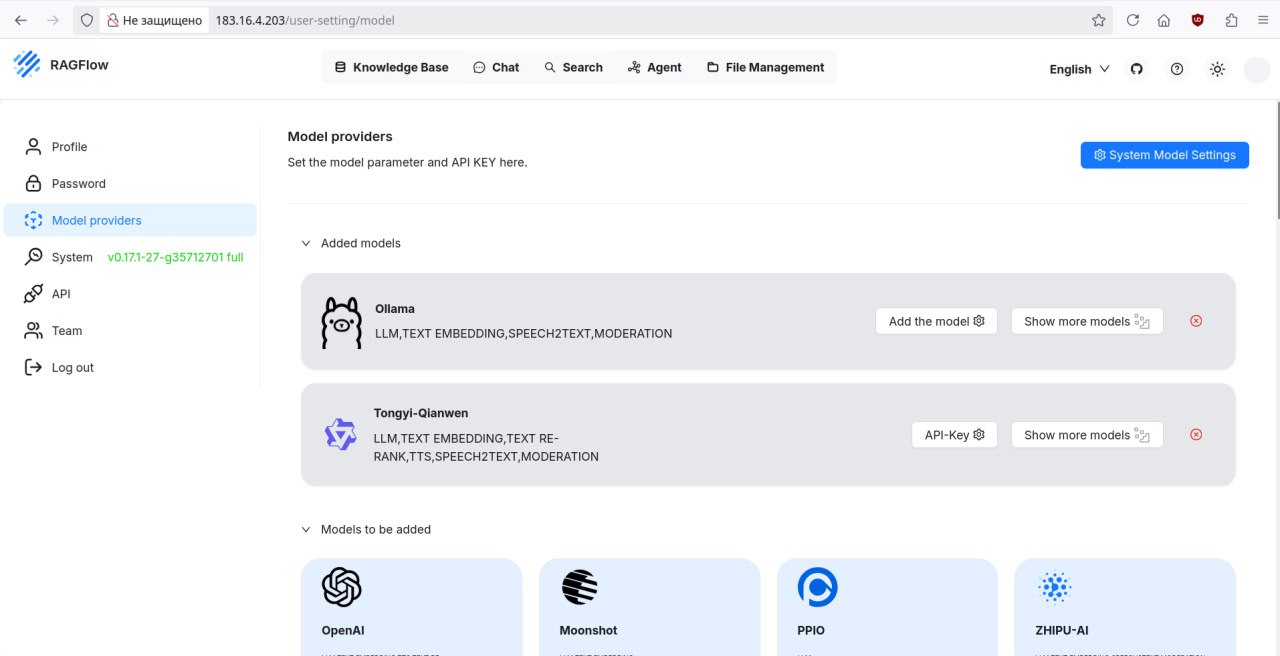Open System Model Settings

(x=1165, y=155)
